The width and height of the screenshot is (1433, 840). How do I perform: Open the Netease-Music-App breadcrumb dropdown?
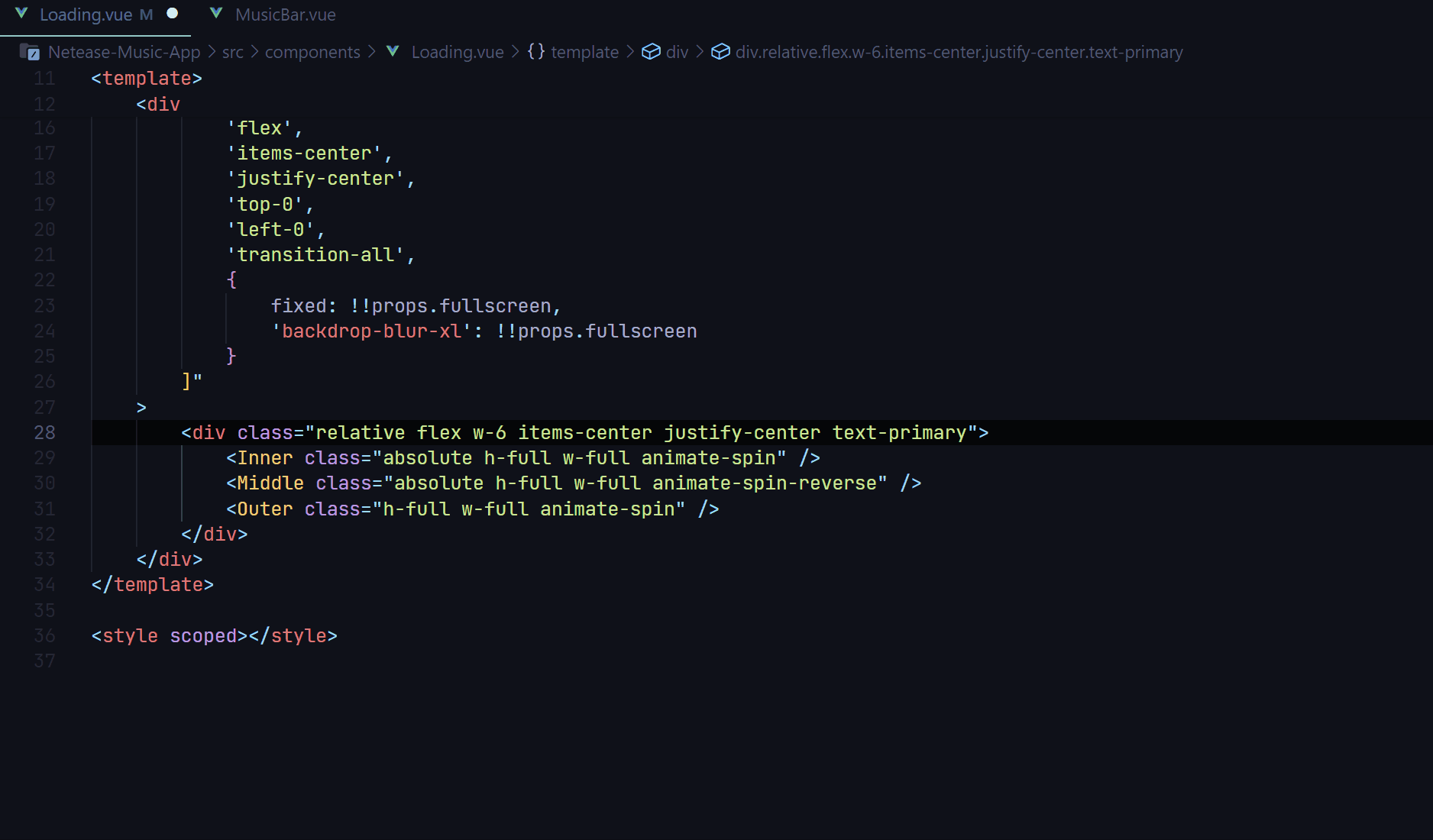pyautogui.click(x=125, y=51)
